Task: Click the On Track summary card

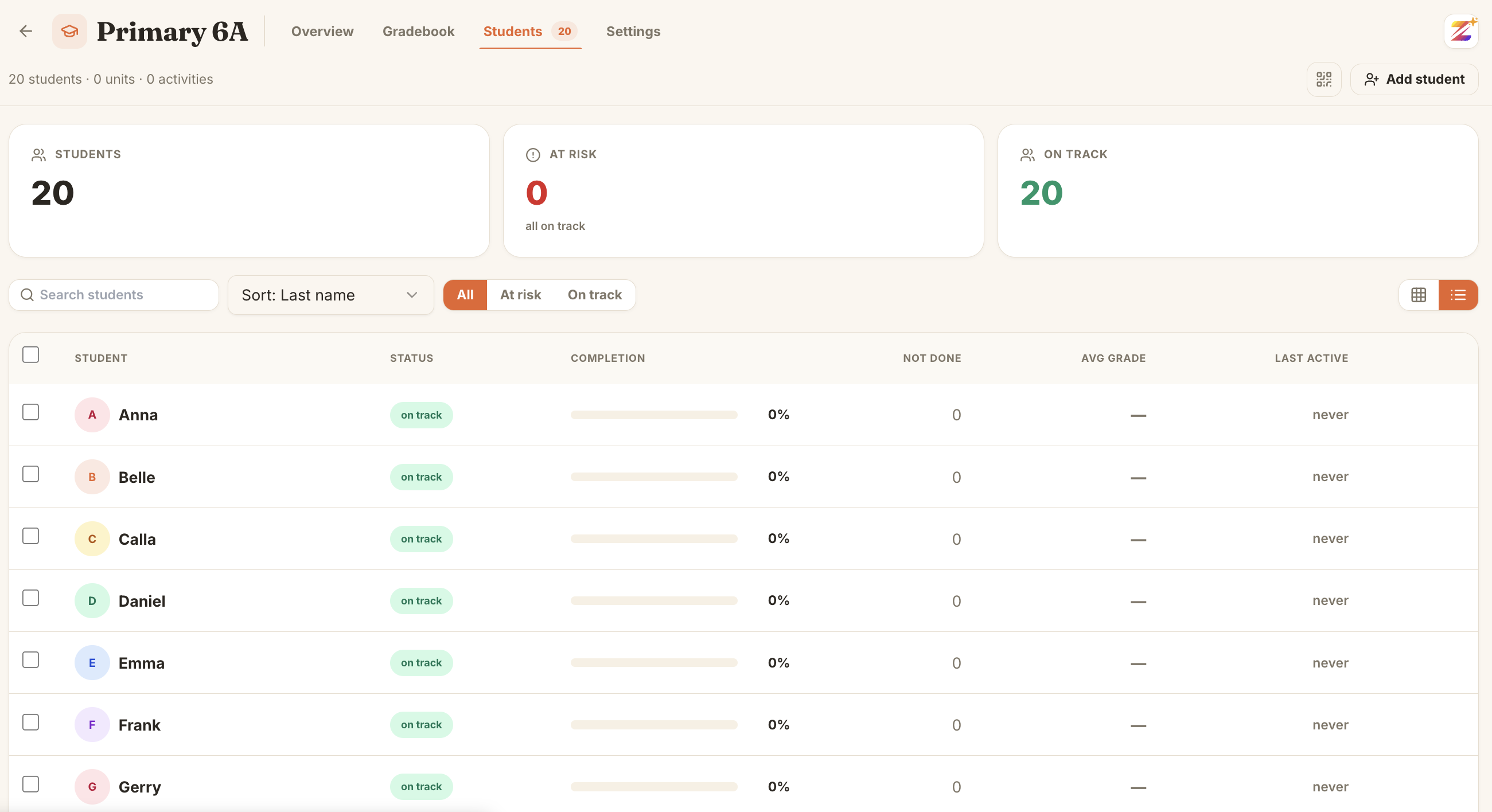Action: pos(1238,190)
